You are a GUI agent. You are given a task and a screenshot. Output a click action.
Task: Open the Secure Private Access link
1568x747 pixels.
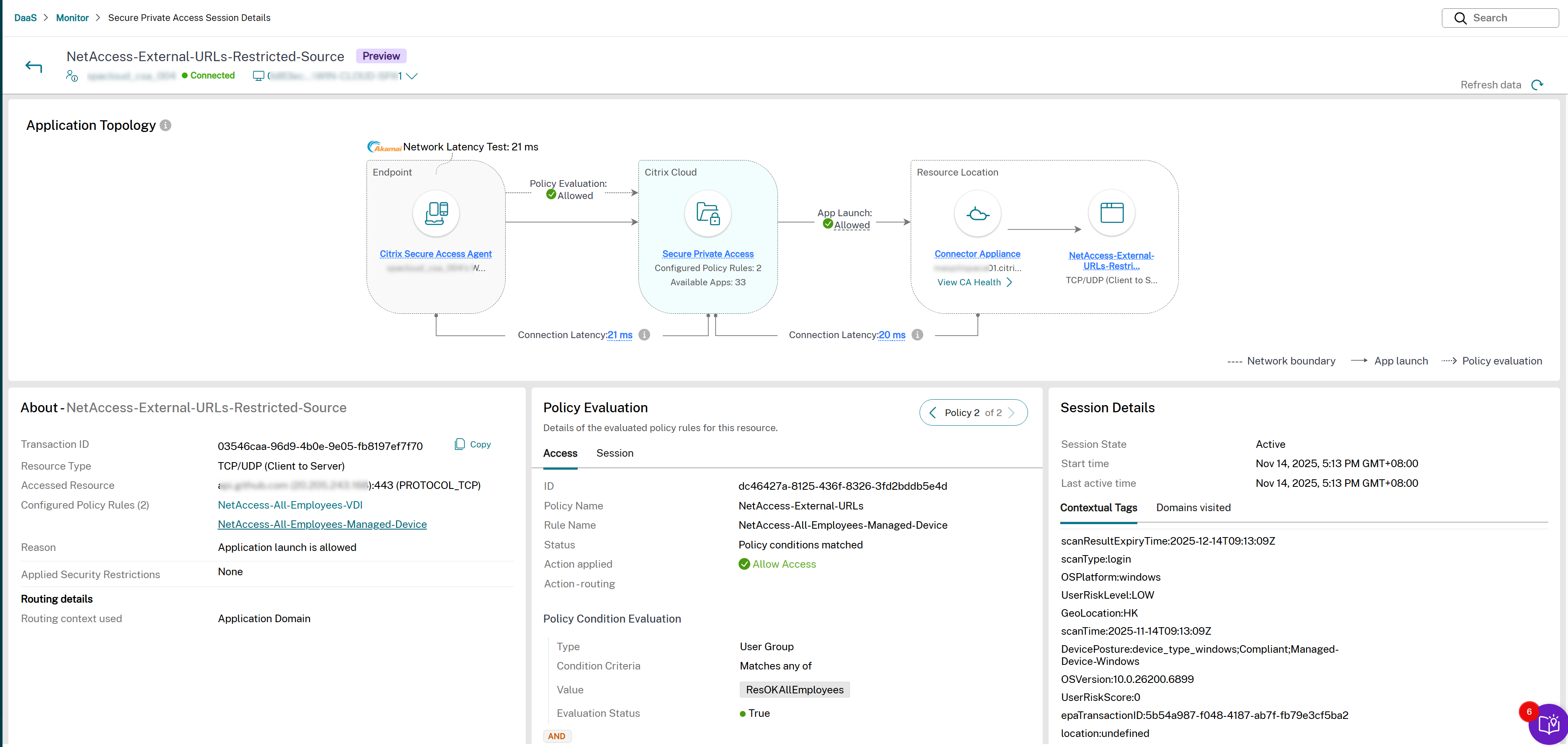[x=708, y=254]
